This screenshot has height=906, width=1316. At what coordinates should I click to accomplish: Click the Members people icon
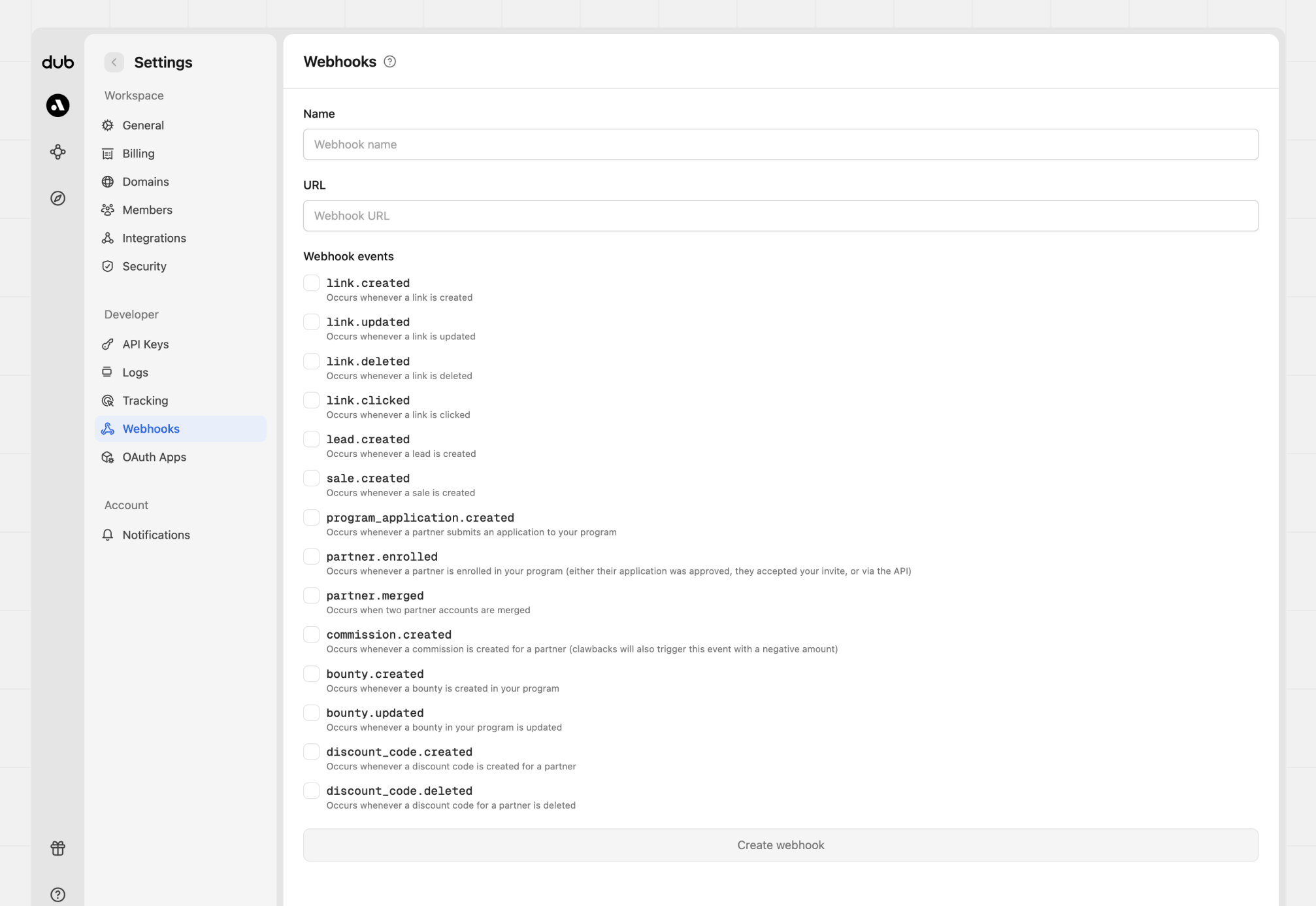[108, 210]
